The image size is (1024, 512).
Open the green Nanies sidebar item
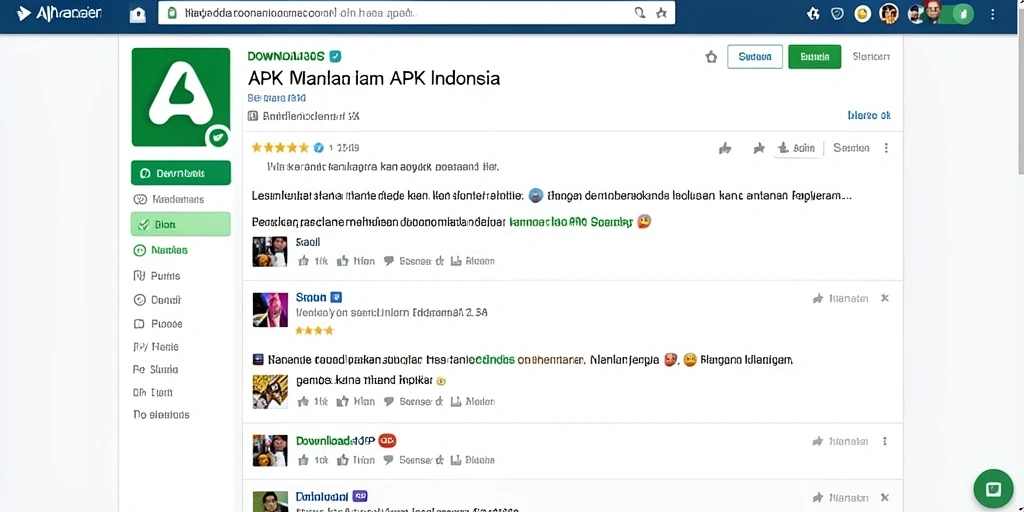pos(160,250)
